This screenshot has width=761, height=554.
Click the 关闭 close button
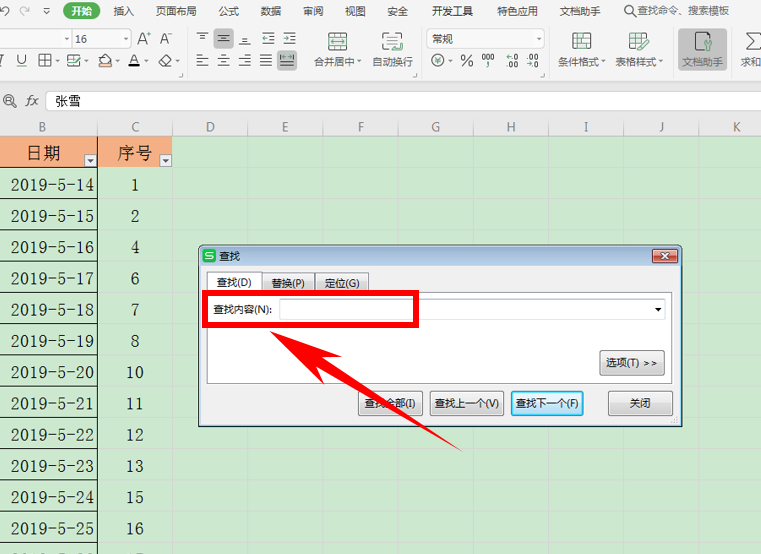coord(640,403)
